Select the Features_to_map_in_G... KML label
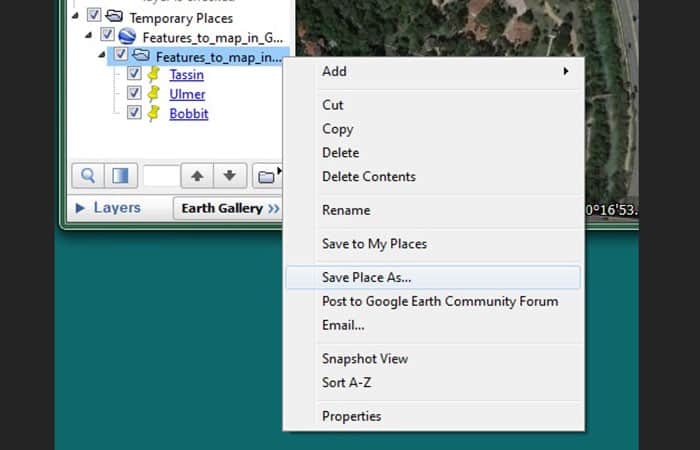This screenshot has width=700, height=450. pyautogui.click(x=212, y=38)
